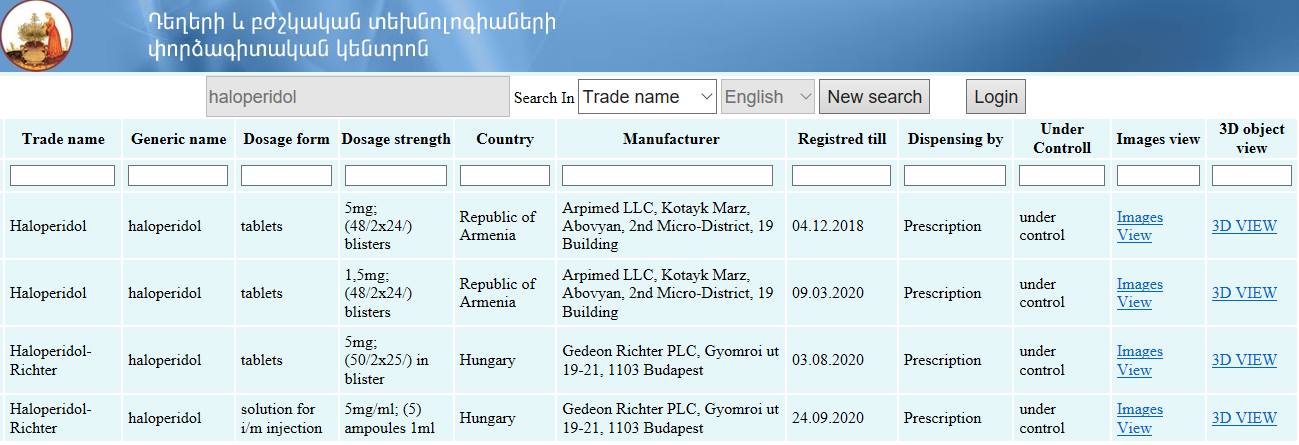Click the Dosage form column filter box

(286, 176)
